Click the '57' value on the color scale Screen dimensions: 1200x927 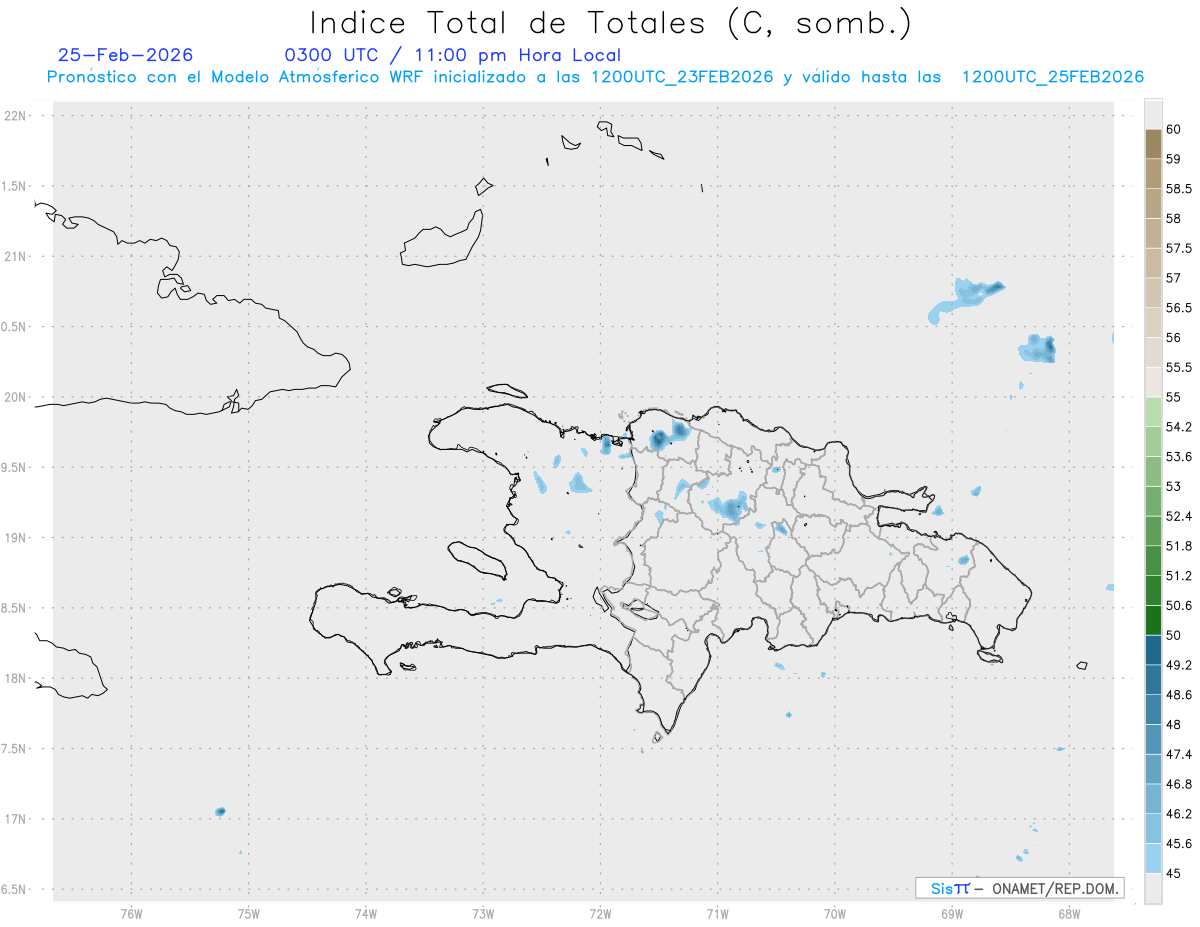tap(1174, 278)
